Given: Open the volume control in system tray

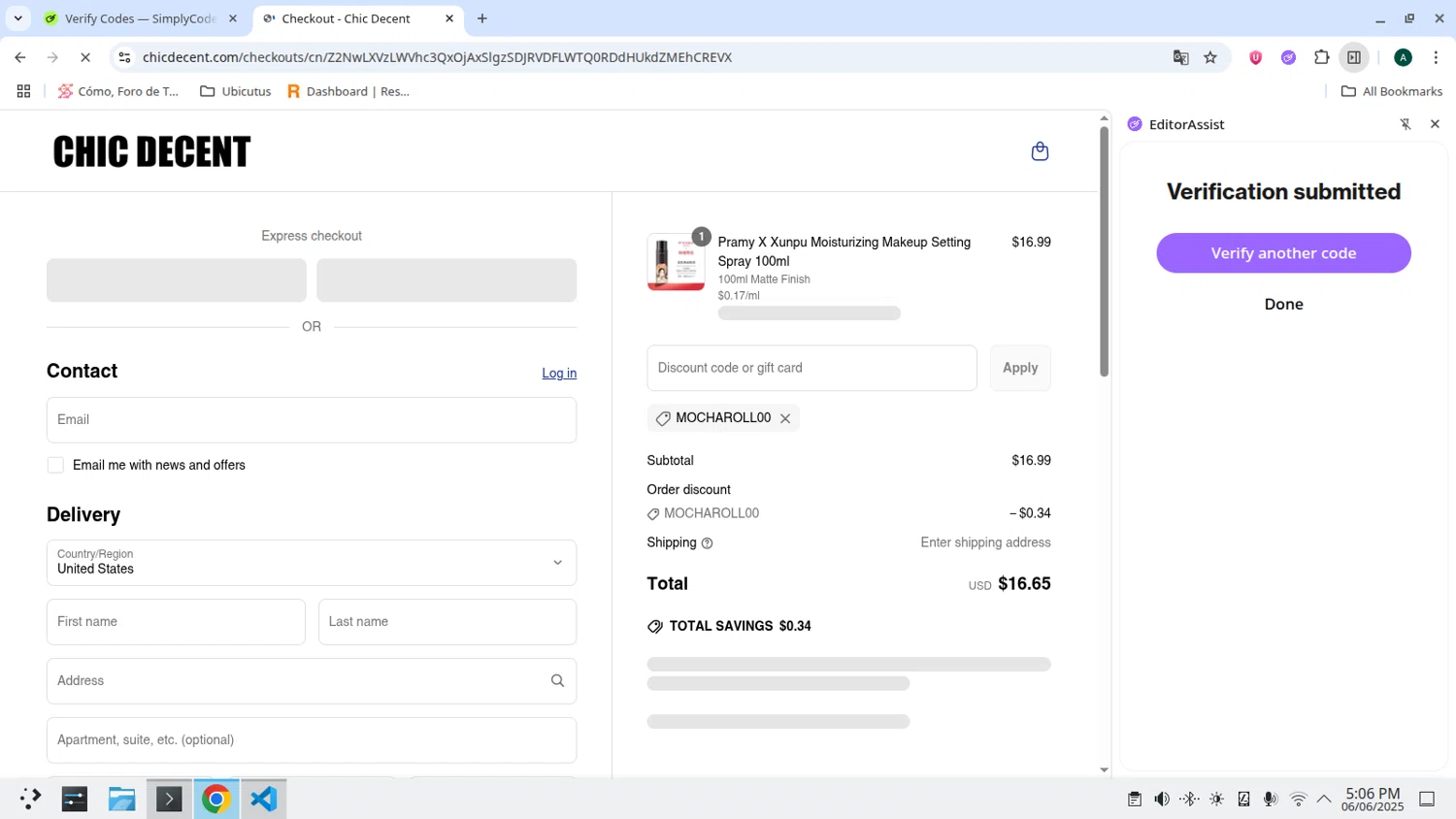Looking at the screenshot, I should click(x=1162, y=800).
